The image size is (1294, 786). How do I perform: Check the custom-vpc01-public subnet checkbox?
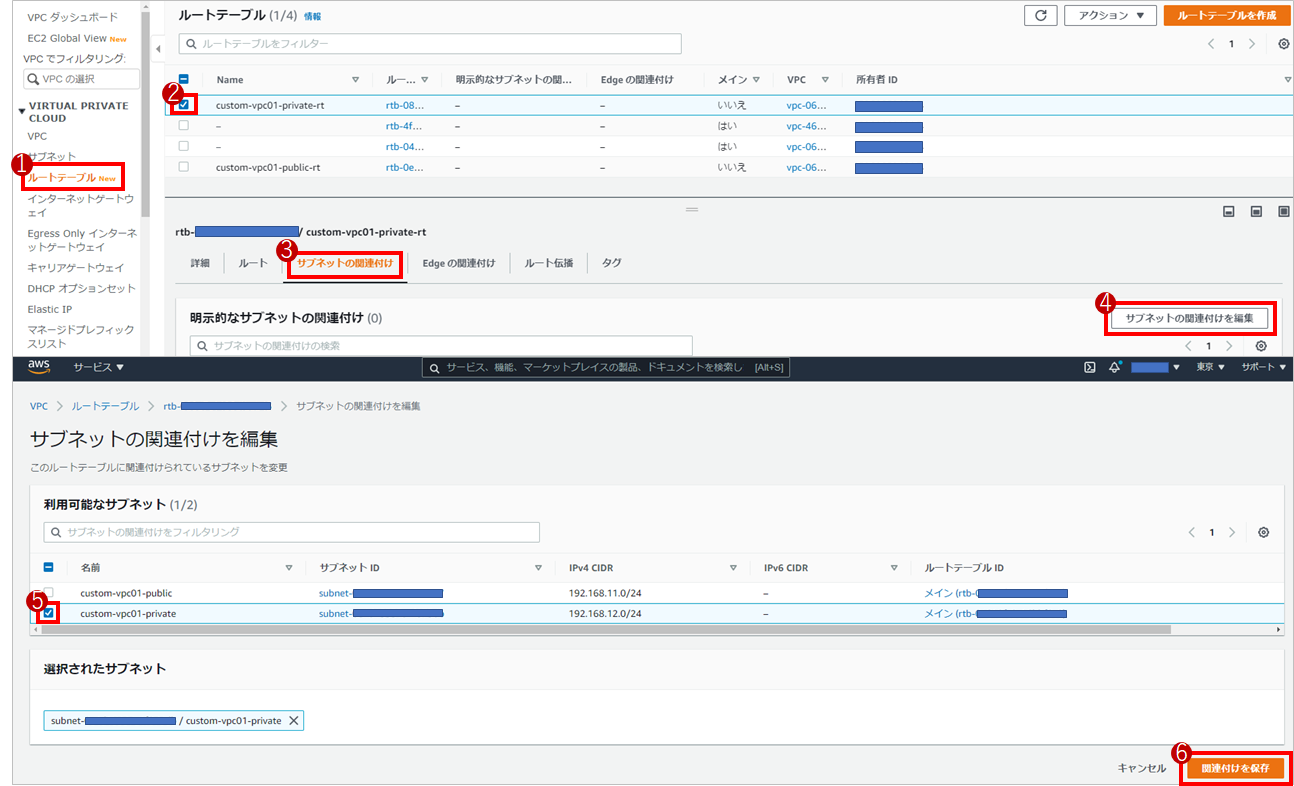(x=48, y=593)
